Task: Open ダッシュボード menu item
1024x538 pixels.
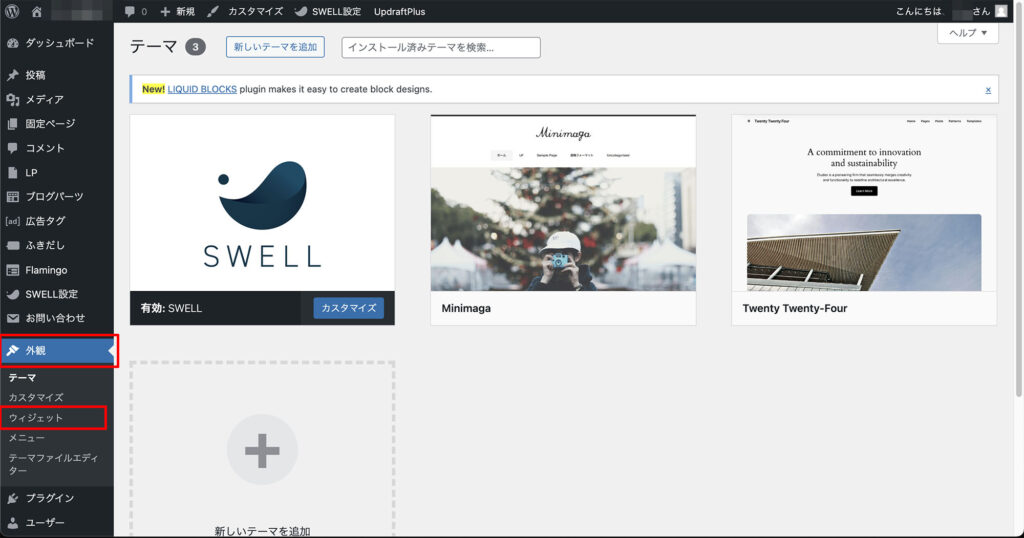Action: tap(57, 43)
